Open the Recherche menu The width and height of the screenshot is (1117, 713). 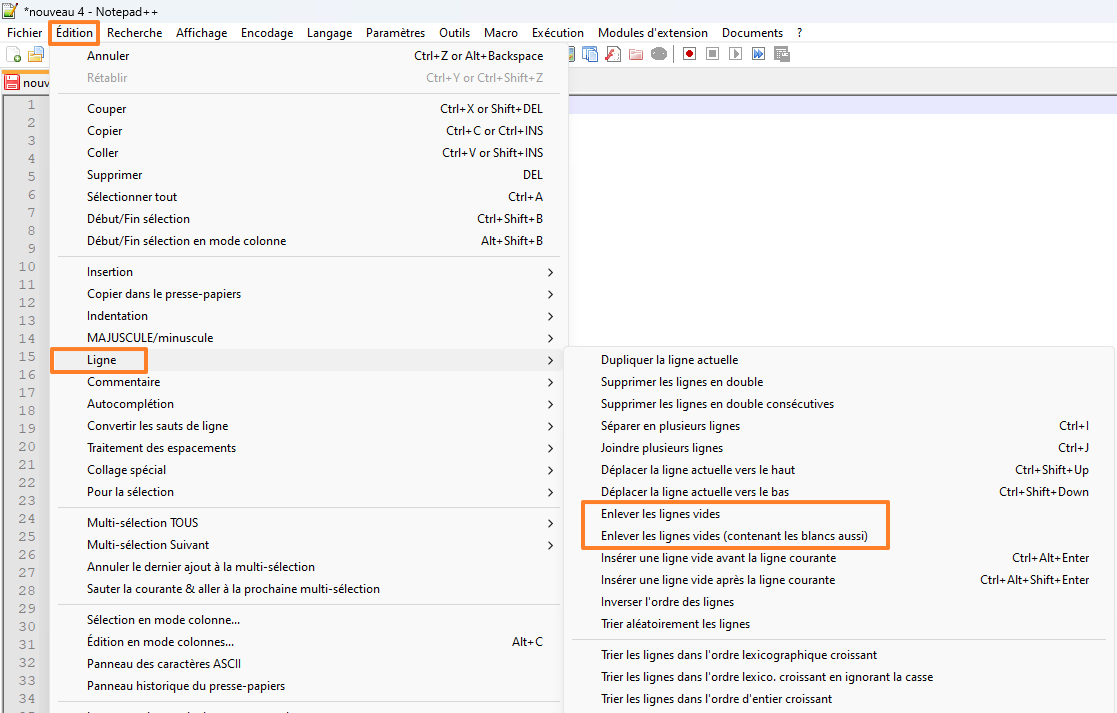(x=134, y=32)
